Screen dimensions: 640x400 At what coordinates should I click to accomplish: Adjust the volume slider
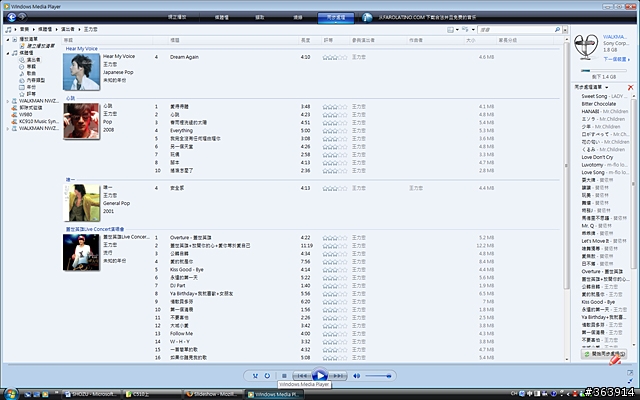(378, 376)
